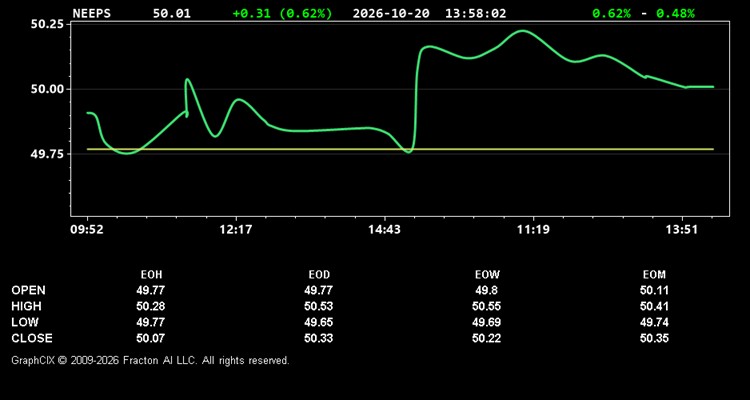Select EOW close value 50.22

pyautogui.click(x=486, y=338)
